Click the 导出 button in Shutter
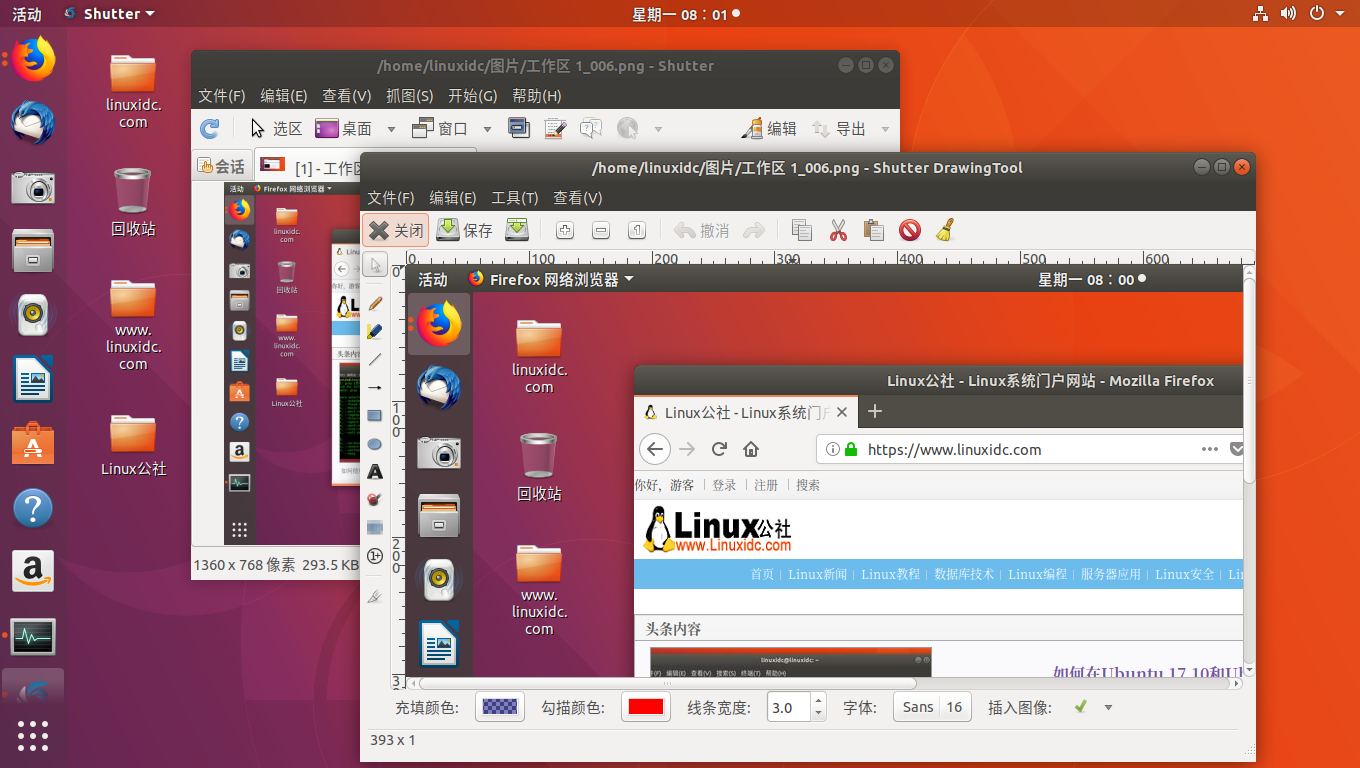Viewport: 1360px width, 768px height. [x=839, y=128]
